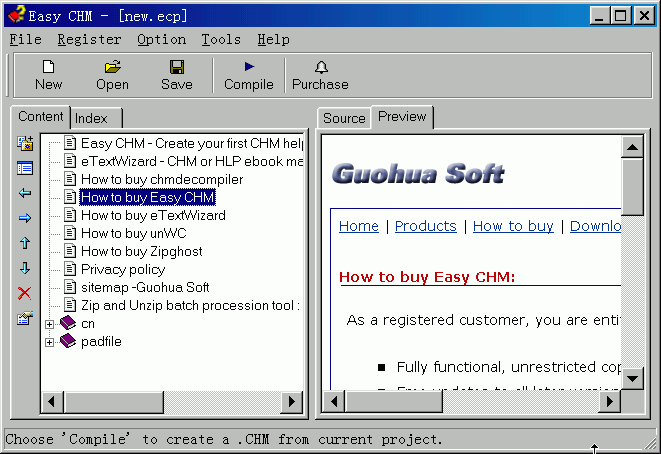Move item down with blue down arrow

25,268
